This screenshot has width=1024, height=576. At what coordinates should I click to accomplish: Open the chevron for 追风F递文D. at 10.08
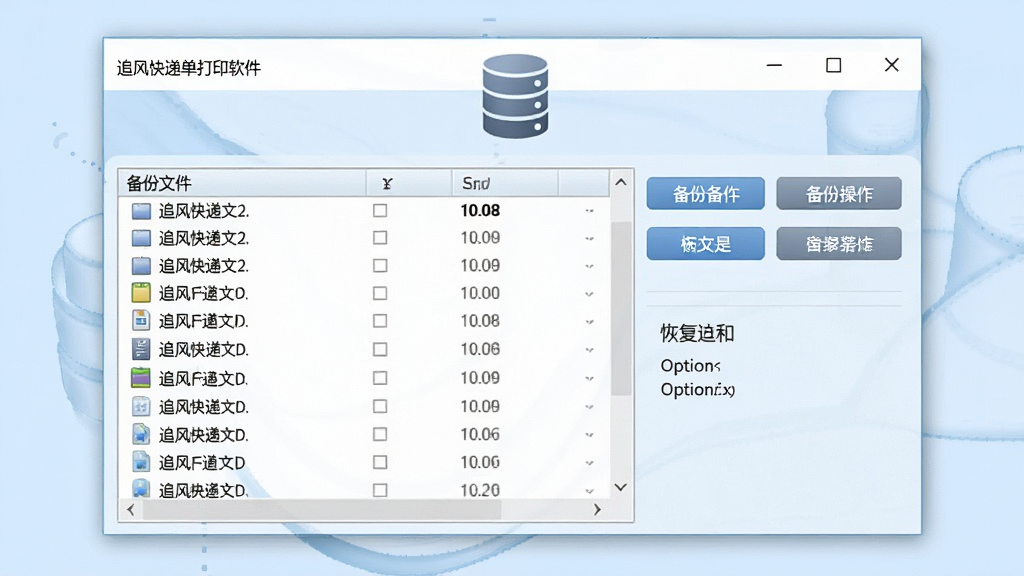pyautogui.click(x=589, y=322)
